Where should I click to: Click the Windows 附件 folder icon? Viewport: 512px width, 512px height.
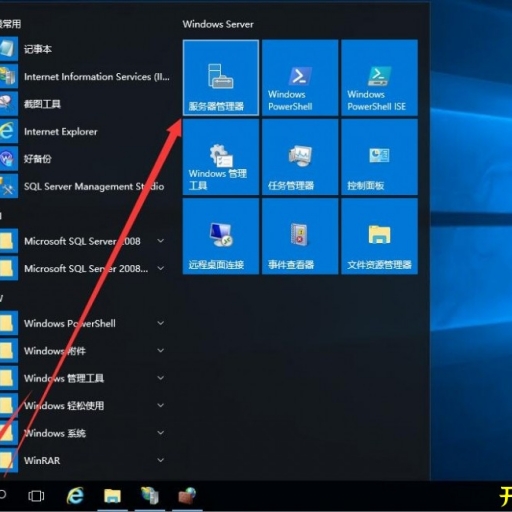(8, 350)
